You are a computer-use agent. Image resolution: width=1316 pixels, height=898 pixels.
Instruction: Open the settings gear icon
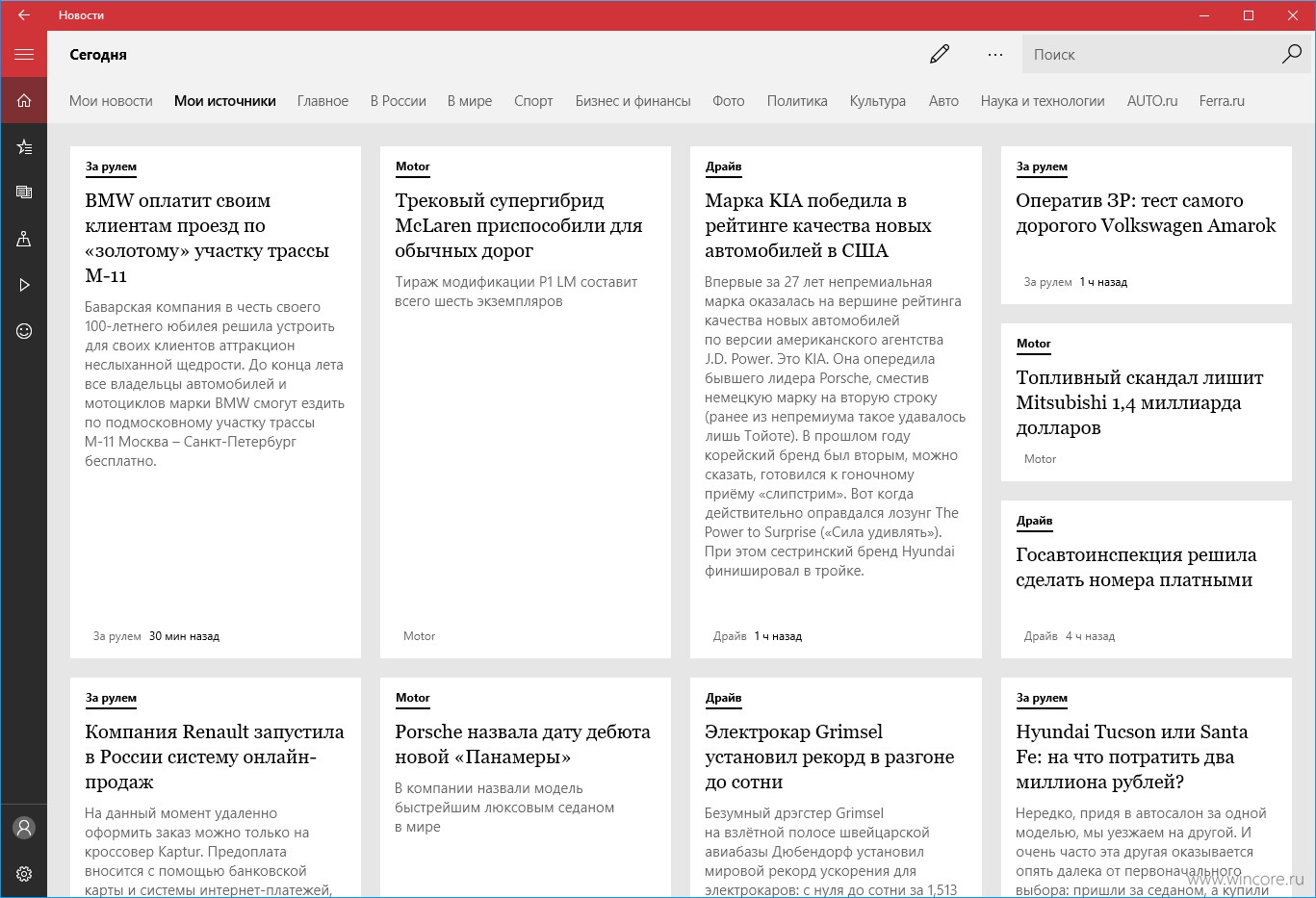pyautogui.click(x=24, y=874)
